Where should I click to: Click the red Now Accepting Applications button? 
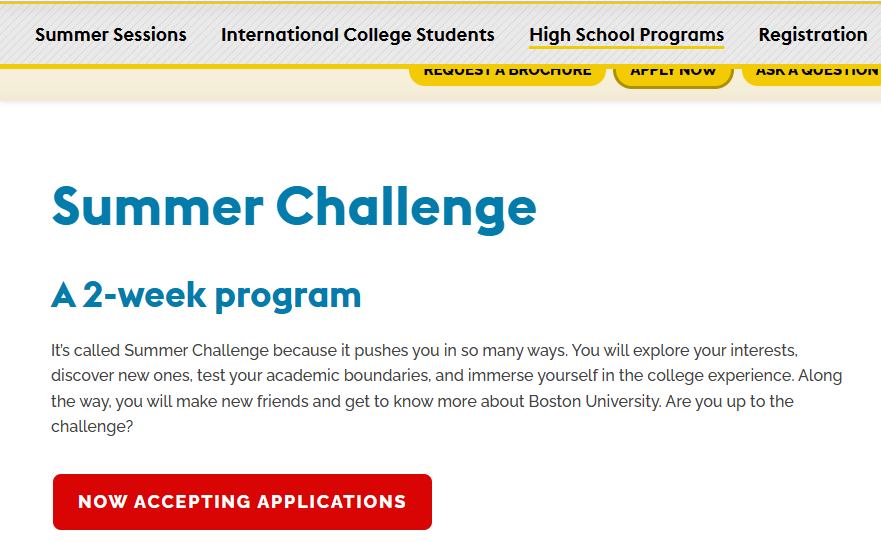click(242, 502)
